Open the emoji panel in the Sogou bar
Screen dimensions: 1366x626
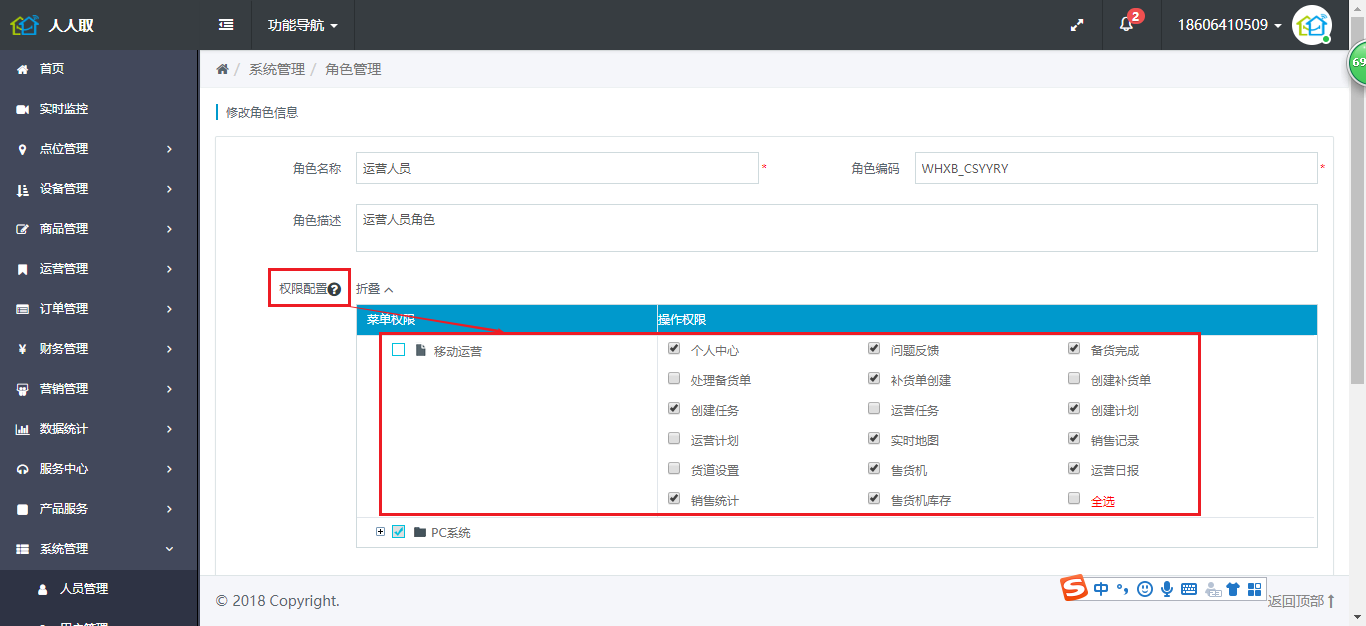[1145, 589]
